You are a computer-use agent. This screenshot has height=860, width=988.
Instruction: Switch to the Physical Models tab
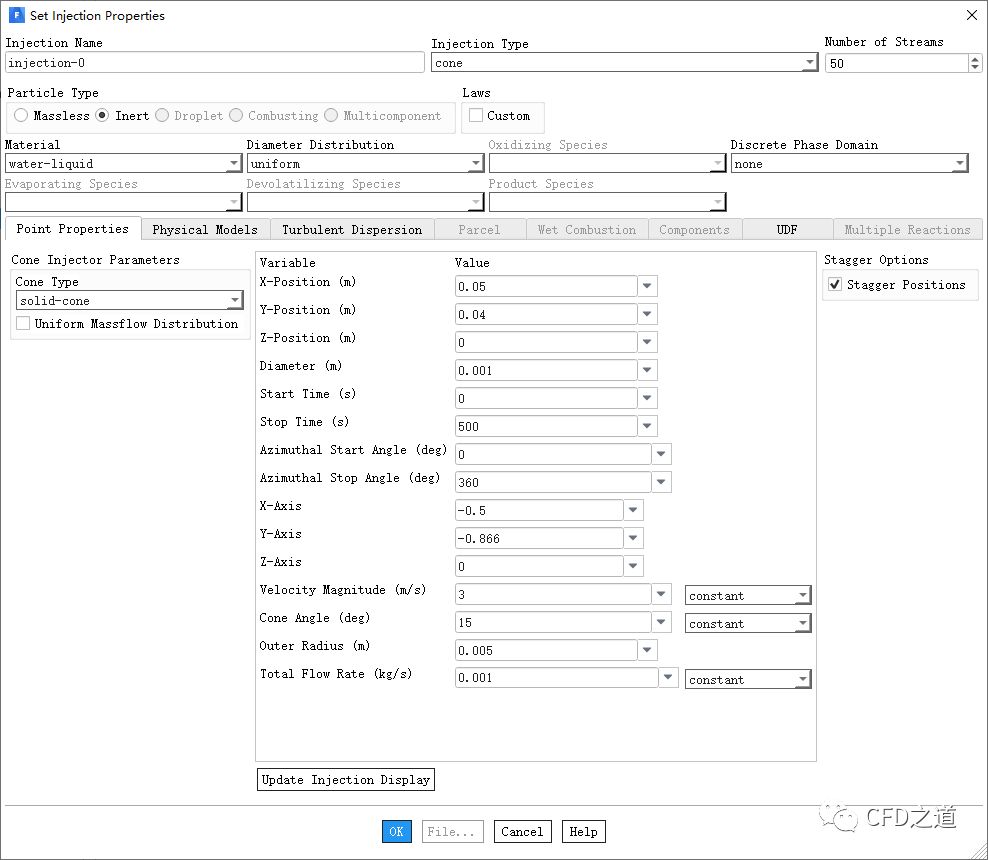coord(205,230)
